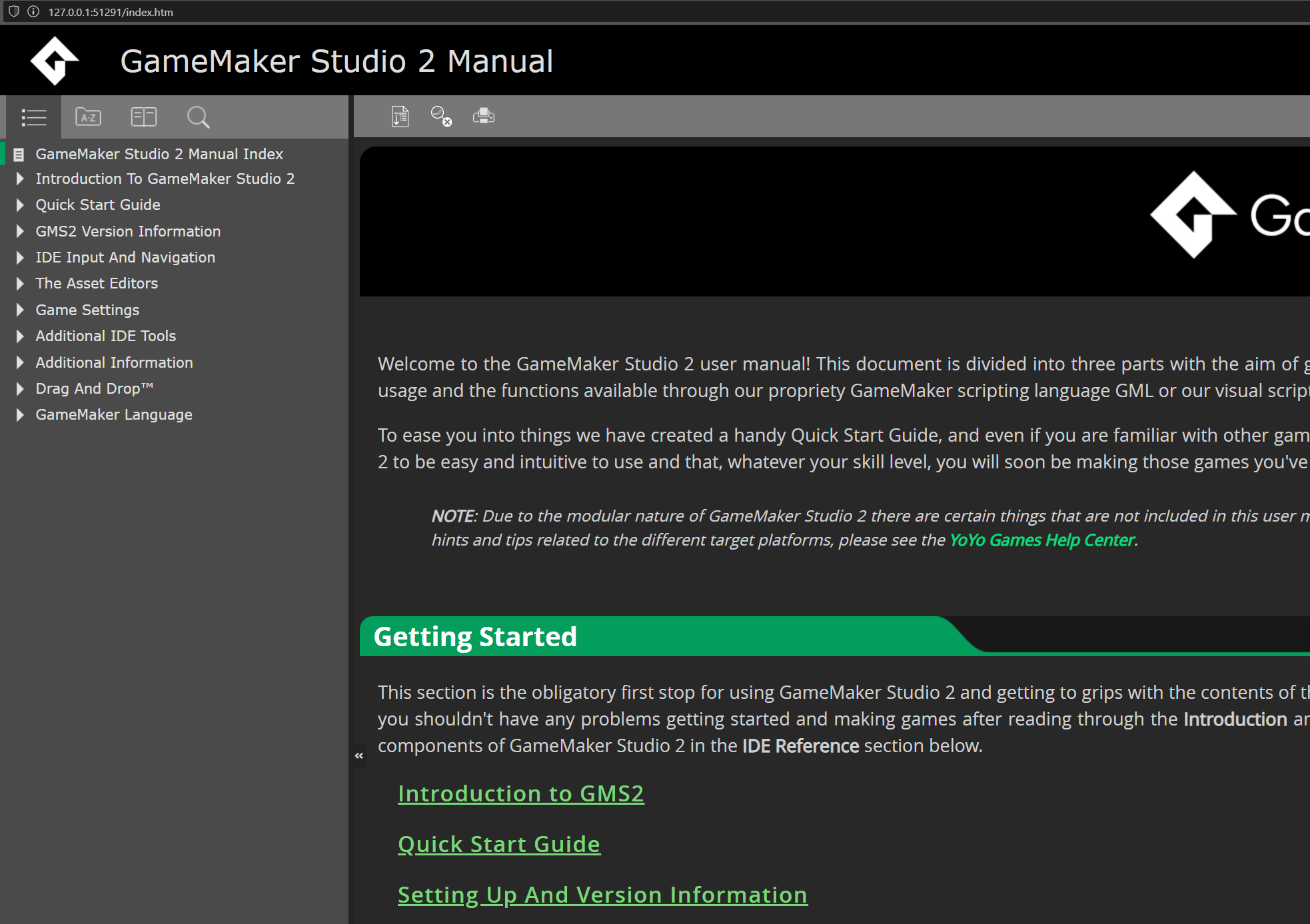Click the remove search highlight icon
1310x924 pixels.
441,117
